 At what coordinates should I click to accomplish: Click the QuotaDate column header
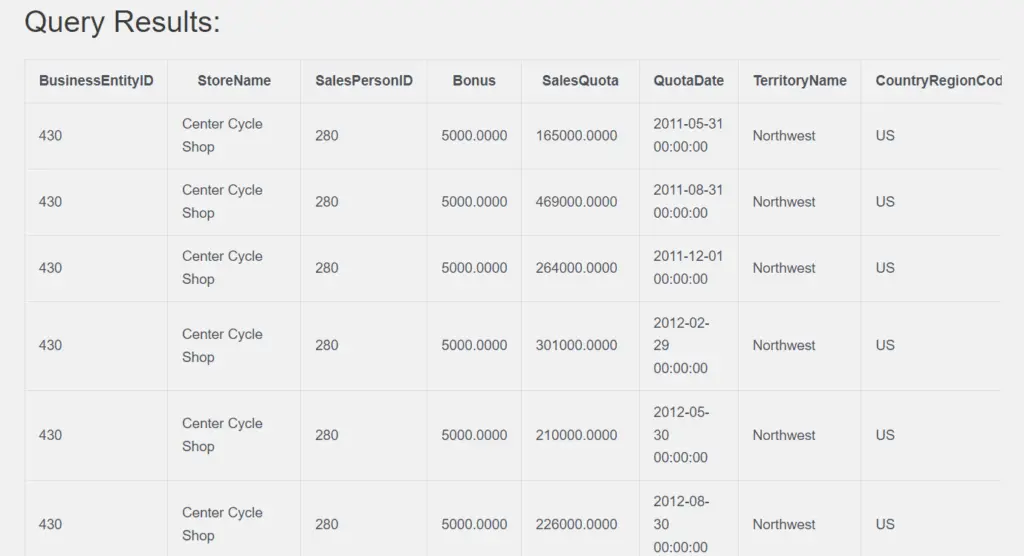coord(688,80)
